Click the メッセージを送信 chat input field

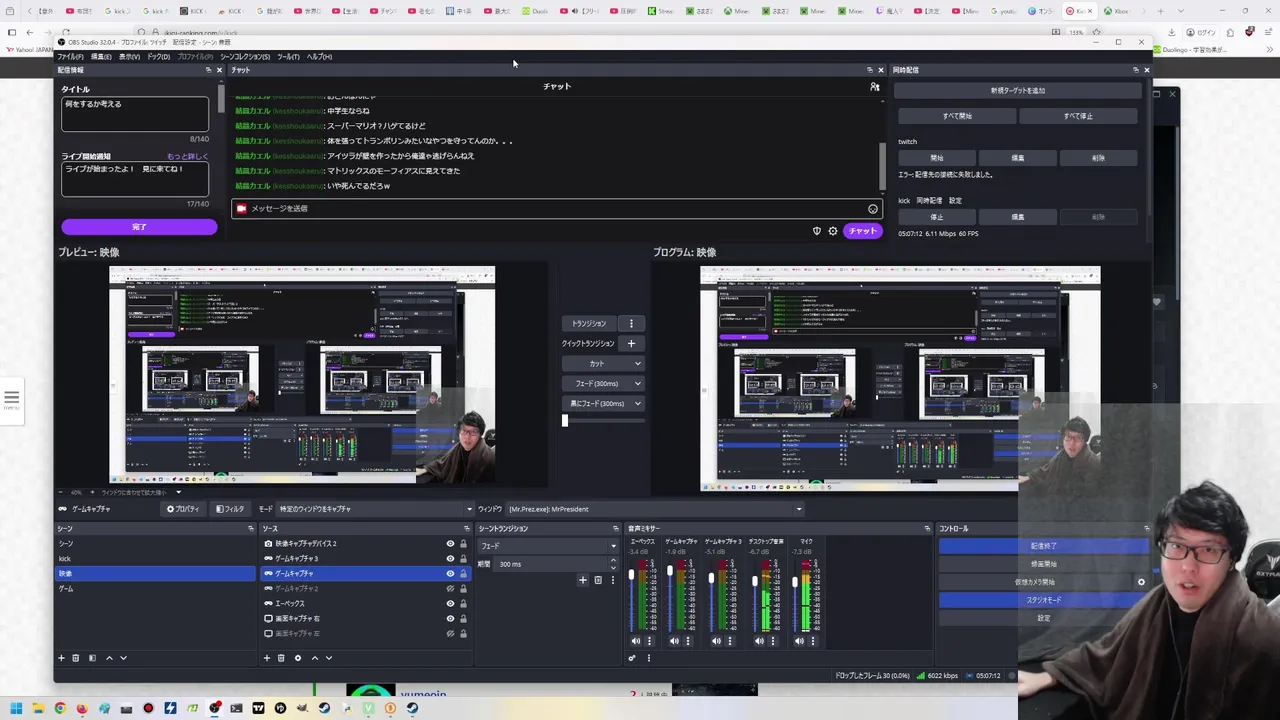pos(555,209)
